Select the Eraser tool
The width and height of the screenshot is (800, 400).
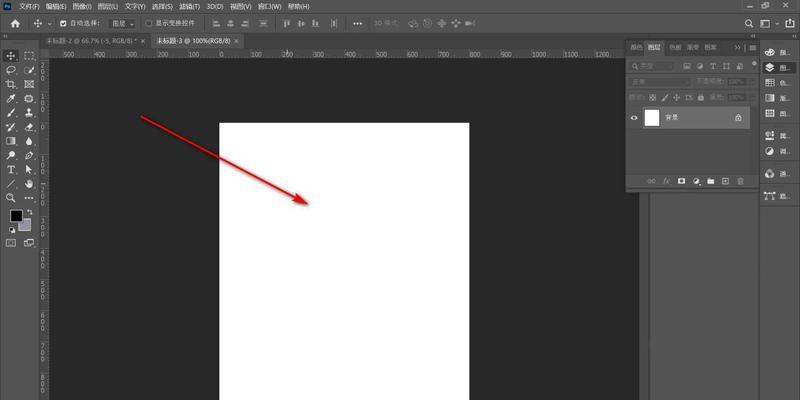[x=29, y=127]
